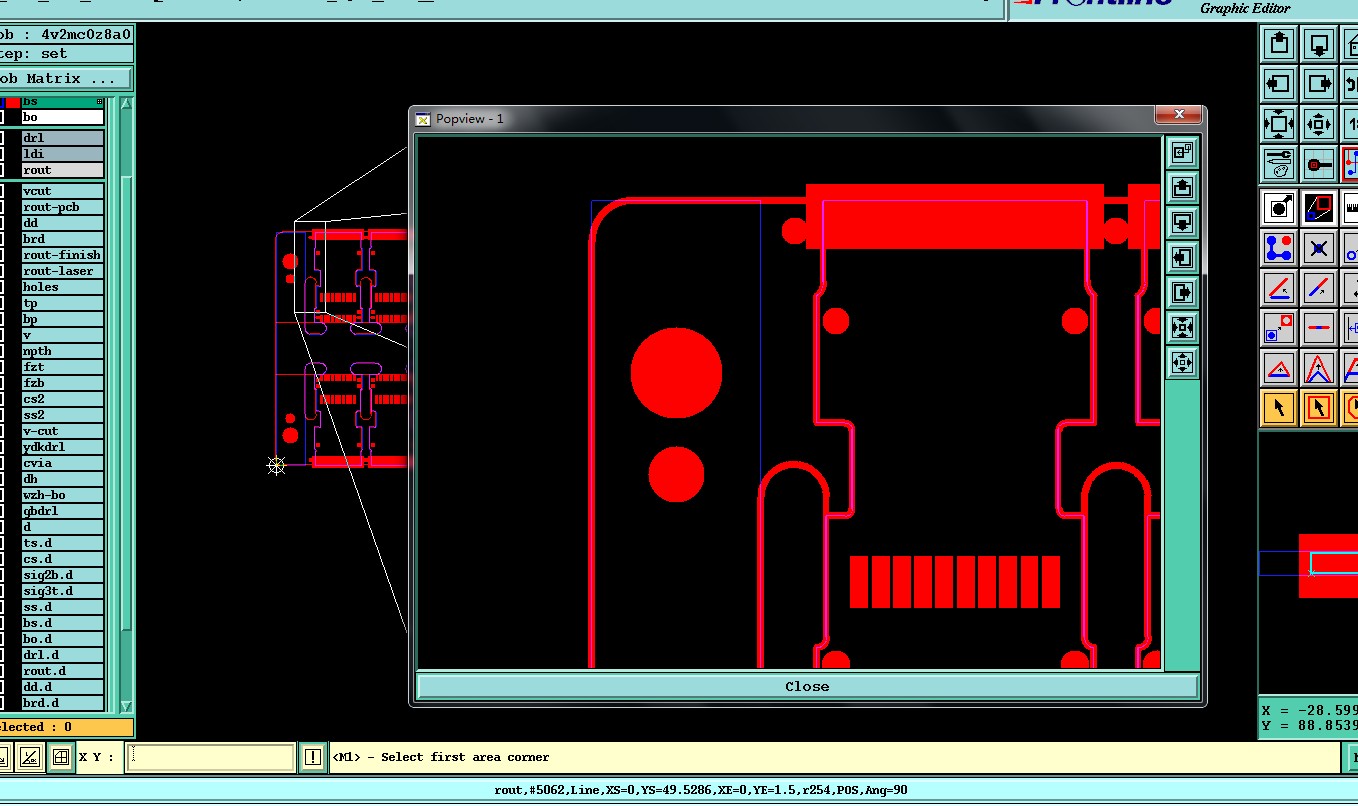Screen dimensions: 1358x806
Task: Click the zoom in icon with outward arrows
Action: [1279, 124]
